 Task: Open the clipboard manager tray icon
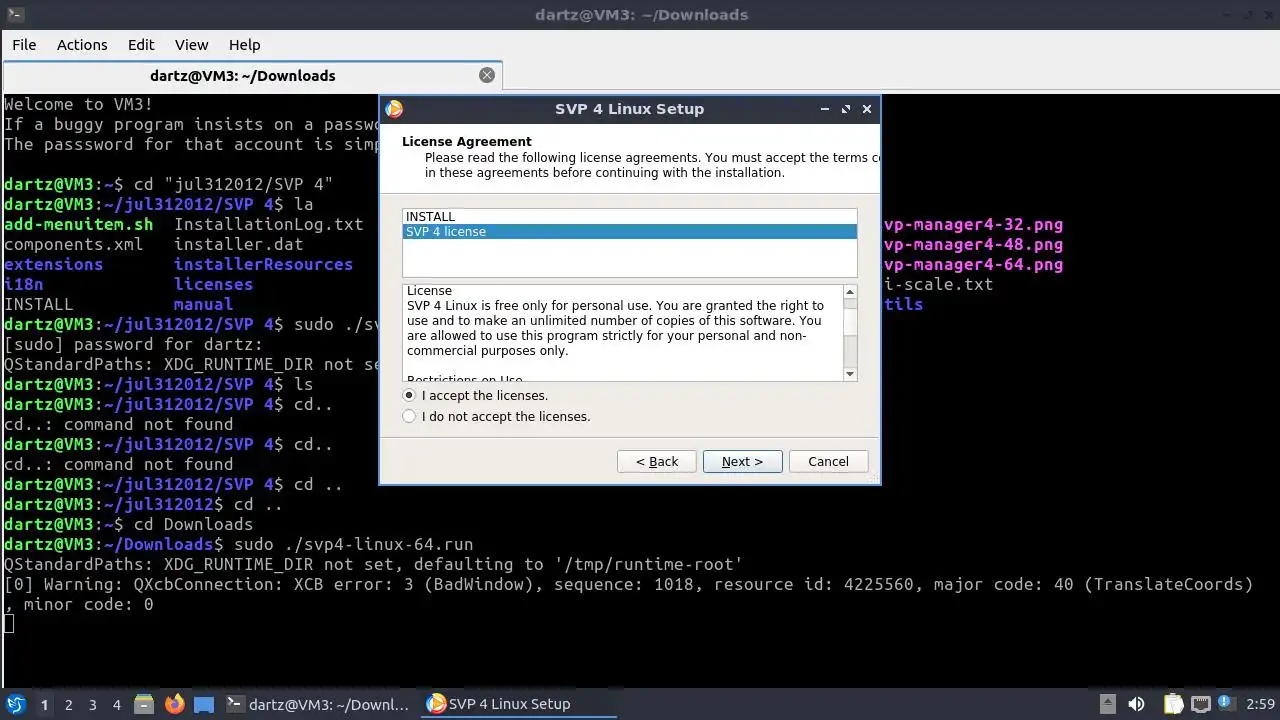(x=1173, y=704)
